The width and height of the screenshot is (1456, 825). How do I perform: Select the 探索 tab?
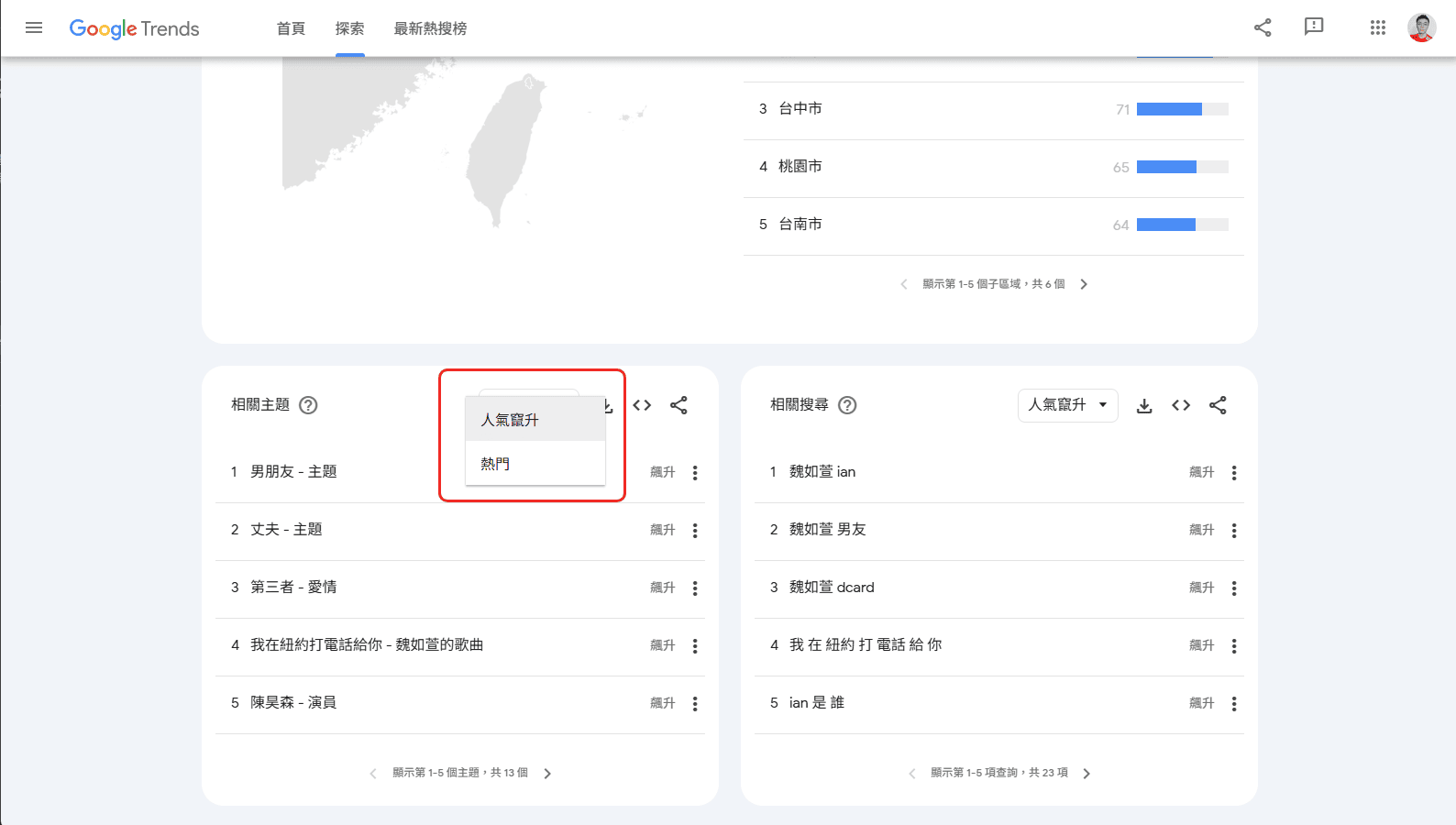pyautogui.click(x=349, y=28)
